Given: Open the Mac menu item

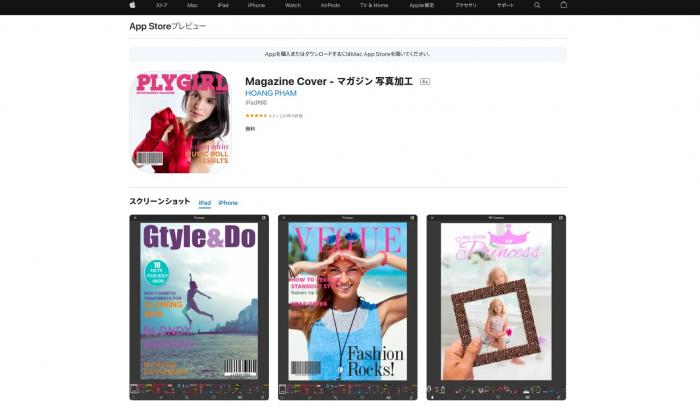Looking at the screenshot, I should 192,5.
